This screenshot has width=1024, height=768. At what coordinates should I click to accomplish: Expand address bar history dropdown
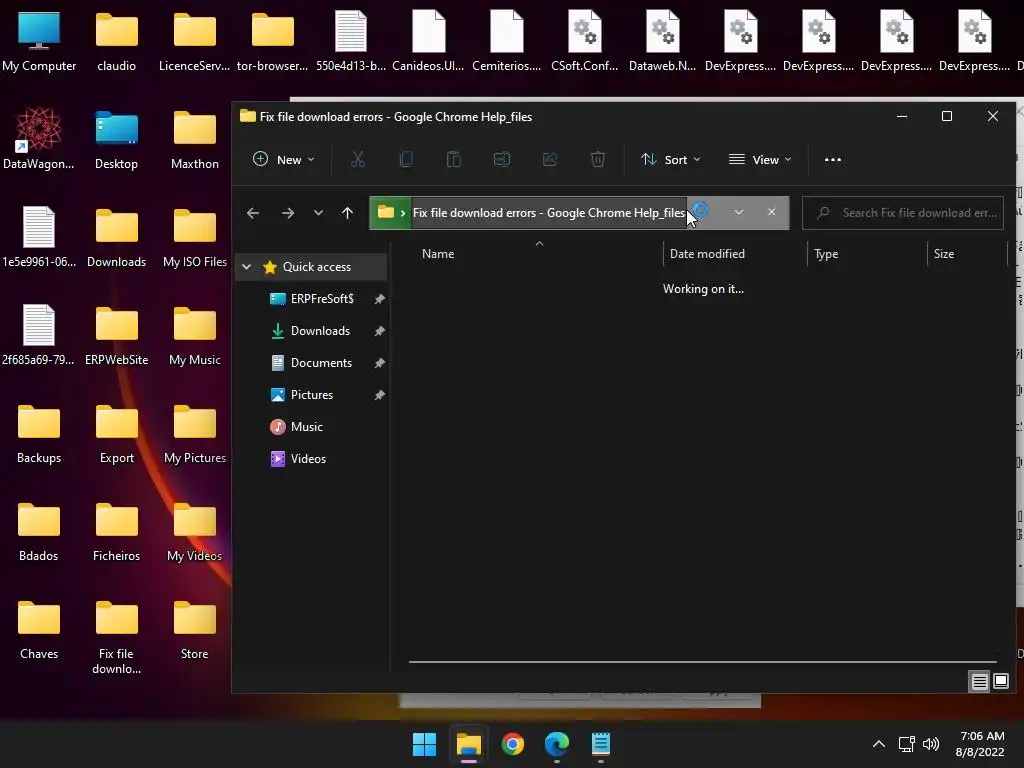point(739,212)
